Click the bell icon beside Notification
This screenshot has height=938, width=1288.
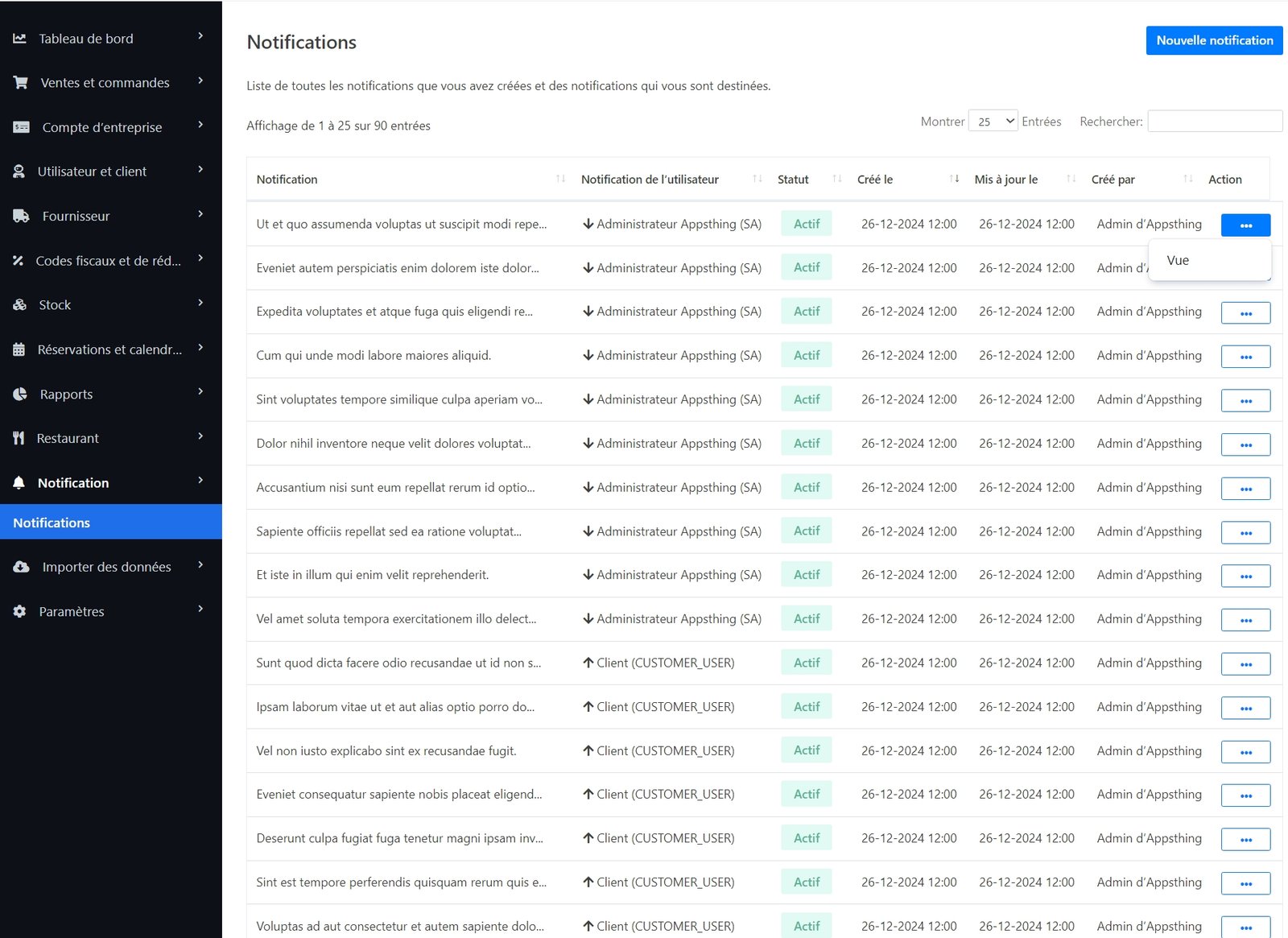[19, 483]
